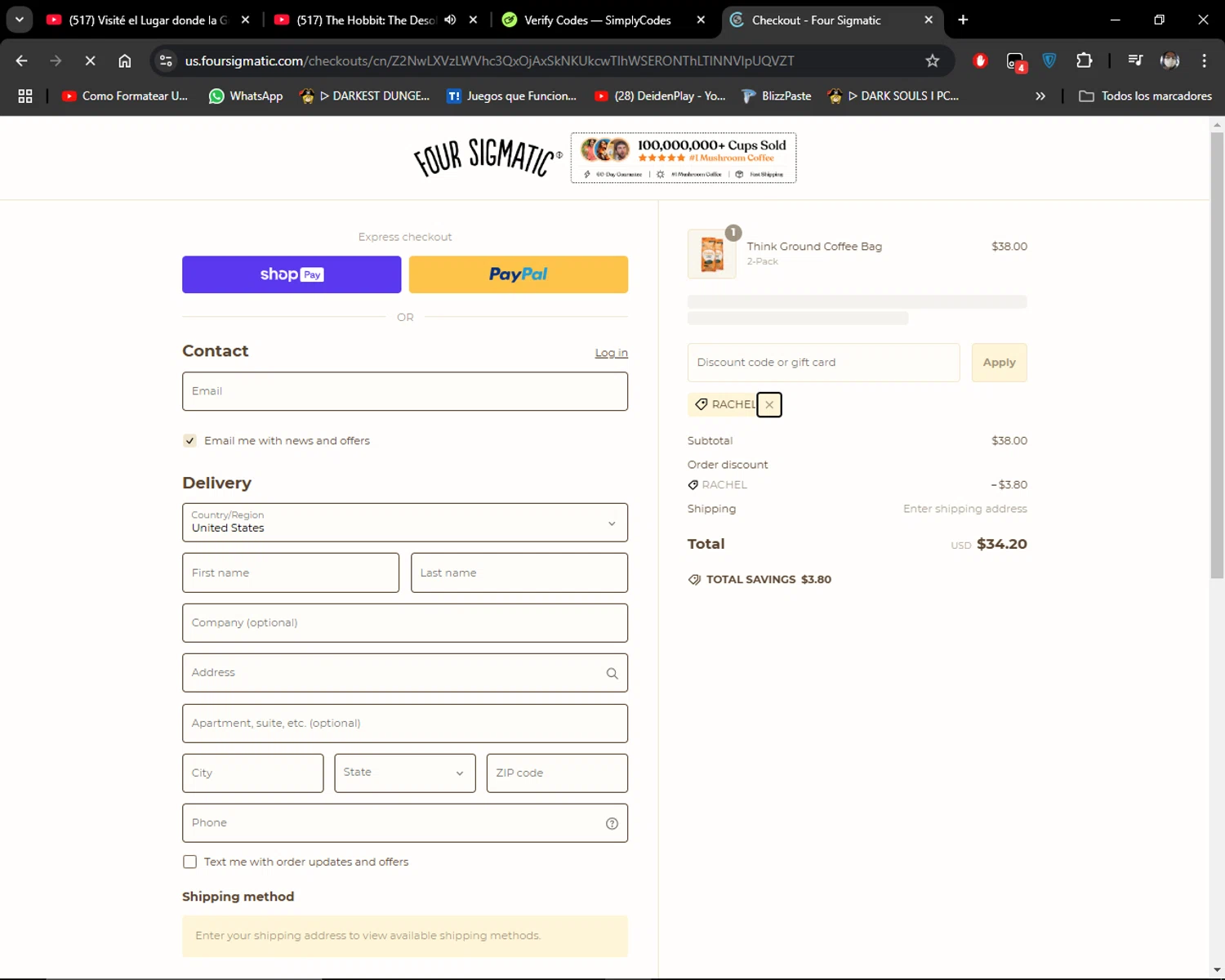This screenshot has width=1225, height=980.
Task: View site information icon in address bar
Action: 166,60
